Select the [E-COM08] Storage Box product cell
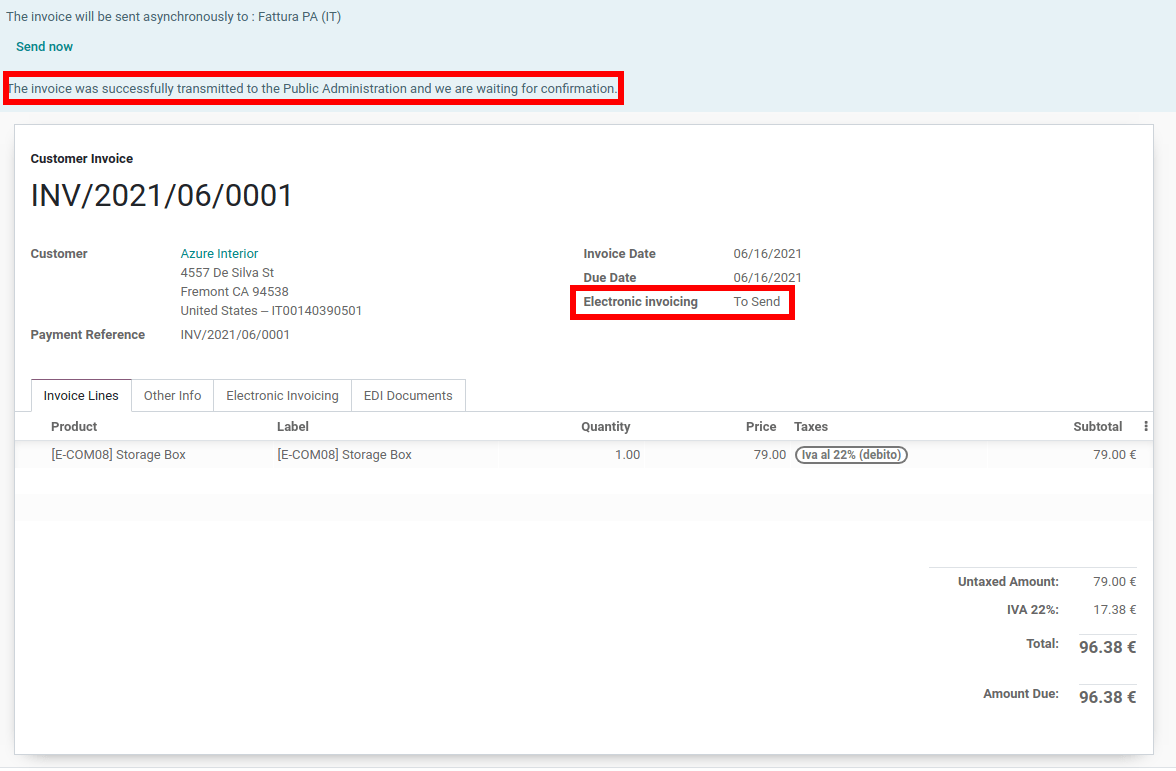The width and height of the screenshot is (1176, 771). (118, 454)
